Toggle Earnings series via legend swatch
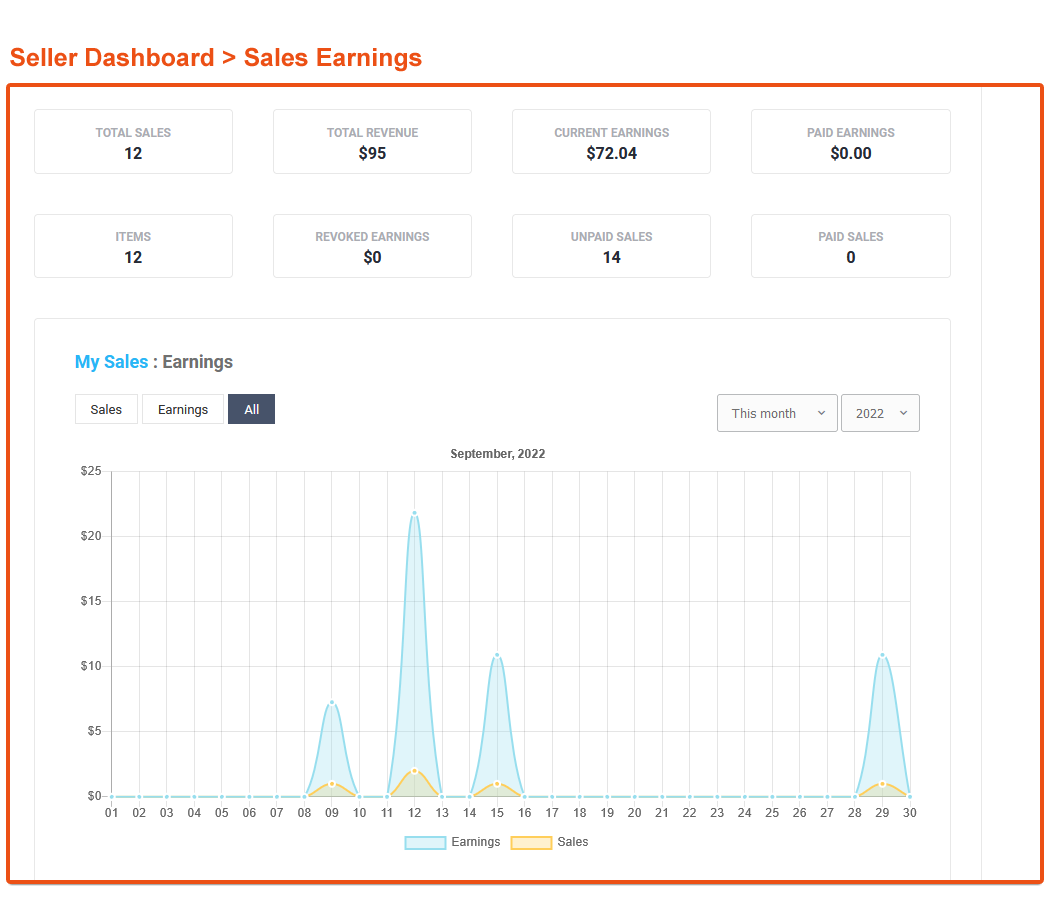The height and width of the screenshot is (920, 1050). tap(425, 842)
